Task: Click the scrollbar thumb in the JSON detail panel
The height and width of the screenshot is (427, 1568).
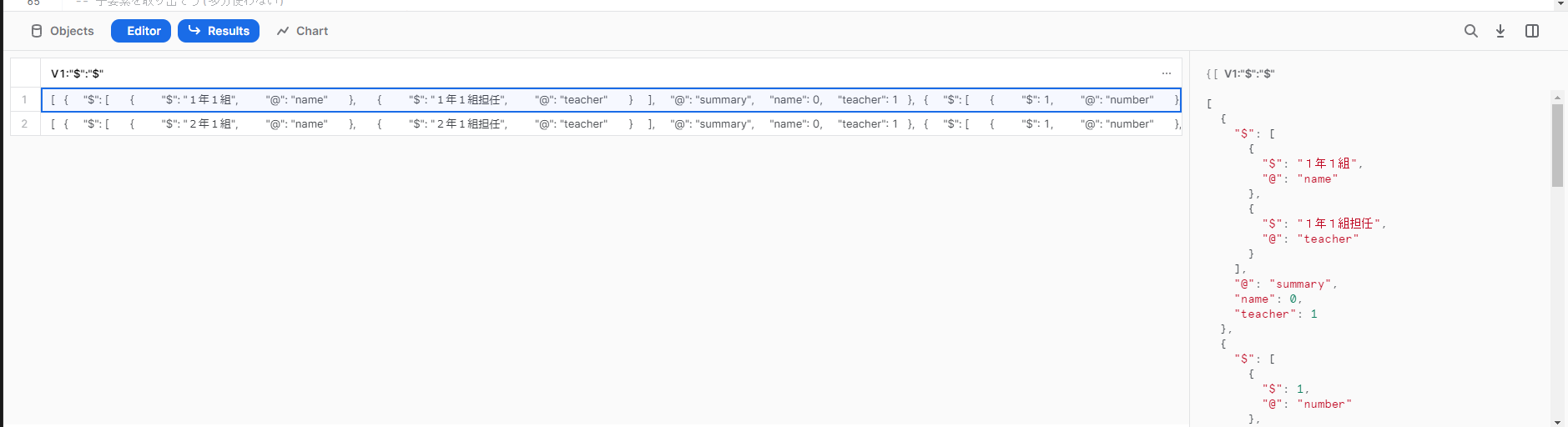Action: pos(1557,145)
